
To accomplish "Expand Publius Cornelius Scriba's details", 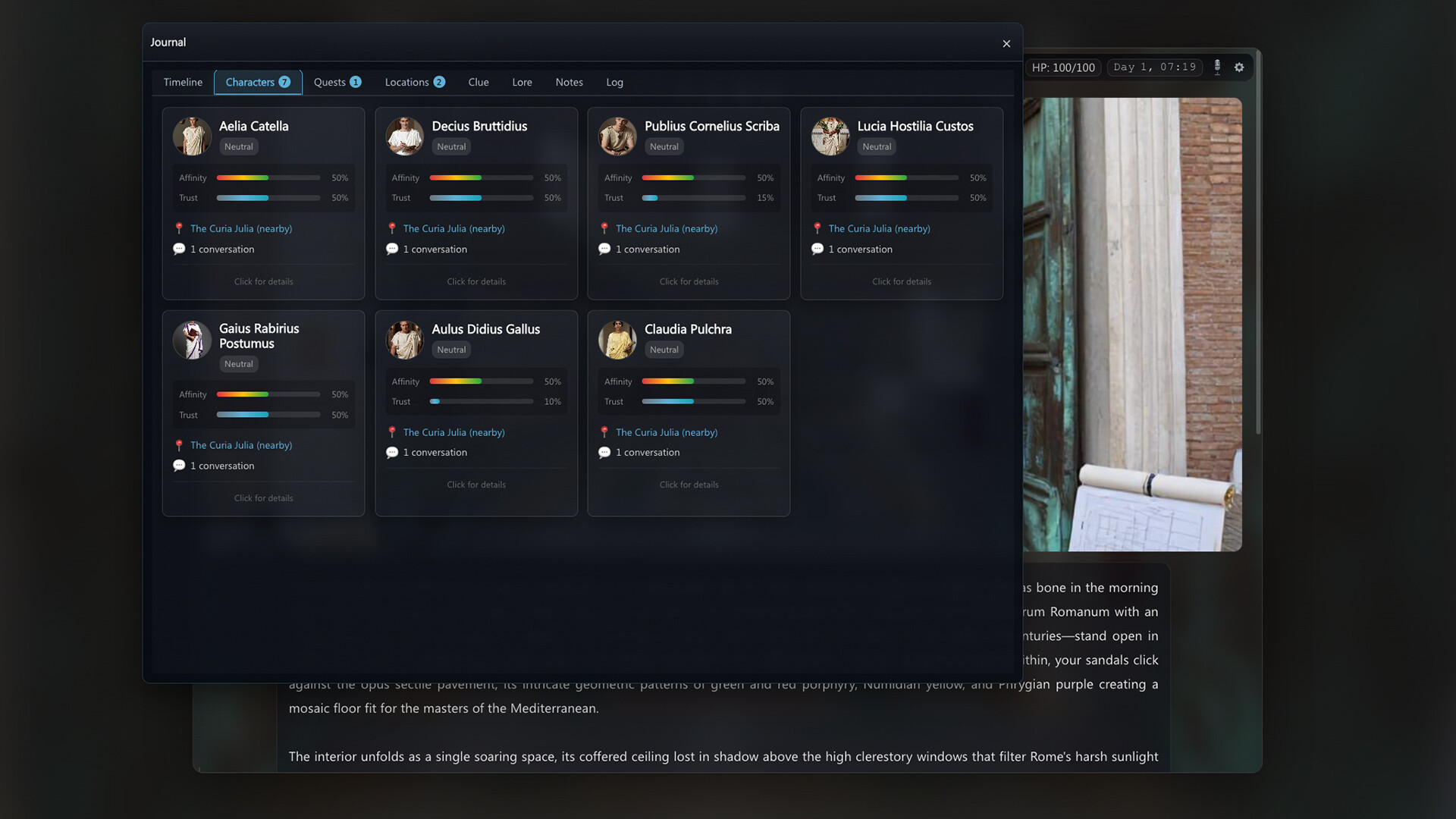I will click(x=689, y=281).
